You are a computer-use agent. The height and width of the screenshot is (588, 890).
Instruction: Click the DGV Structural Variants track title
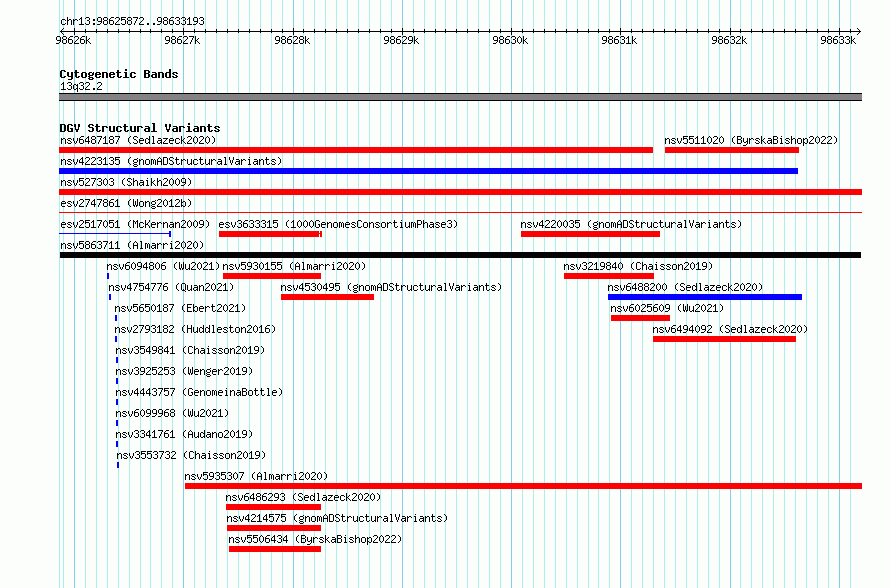(x=140, y=128)
